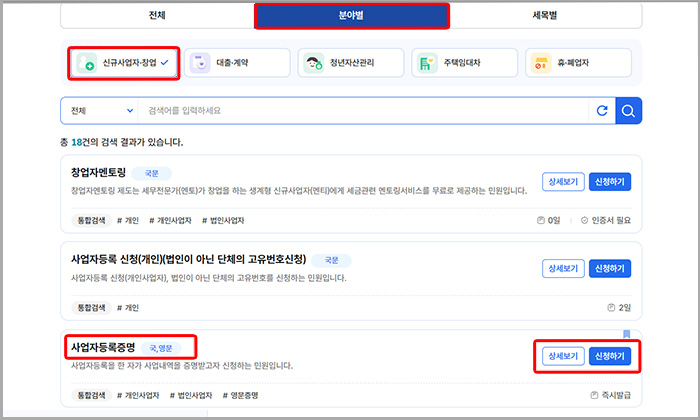
Task: Click 국,영문 badge on 사업자등록증명
Action: [161, 348]
